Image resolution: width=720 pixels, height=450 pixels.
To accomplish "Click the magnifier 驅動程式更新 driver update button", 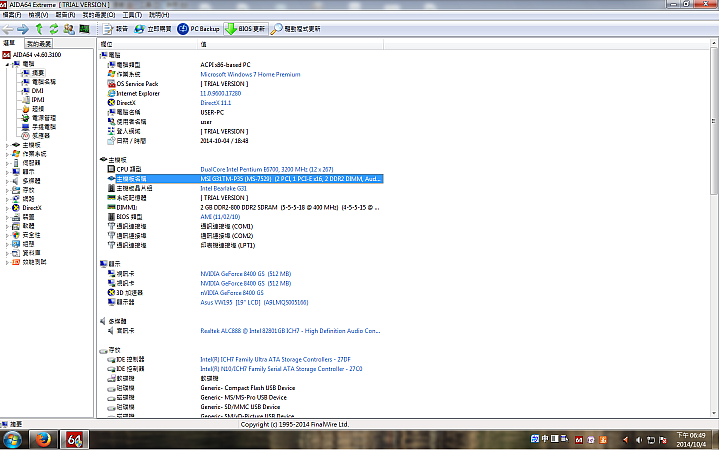I will pos(296,29).
